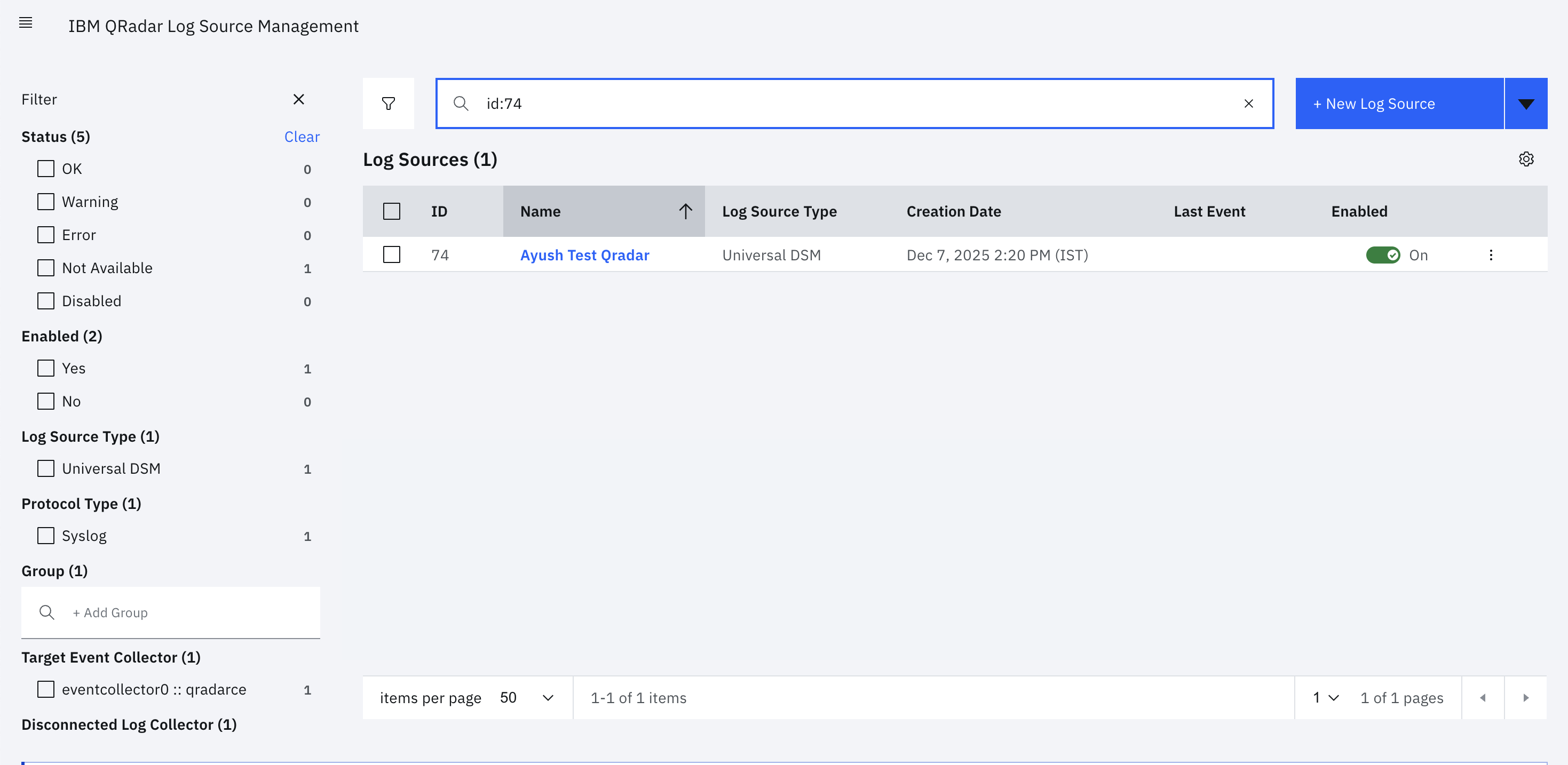Screen dimensions: 1568x765
Task: Close the Filter panel
Action: coord(298,99)
